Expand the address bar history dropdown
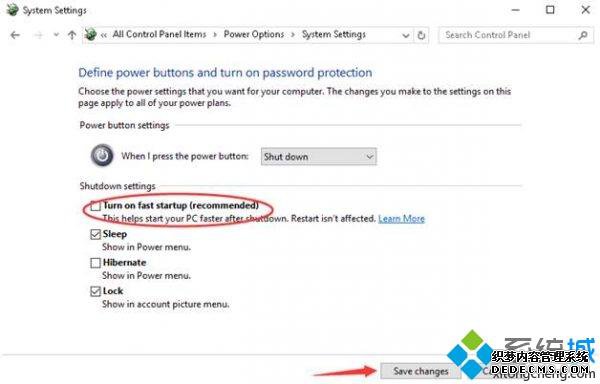This screenshot has height=384, width=600. tap(406, 36)
